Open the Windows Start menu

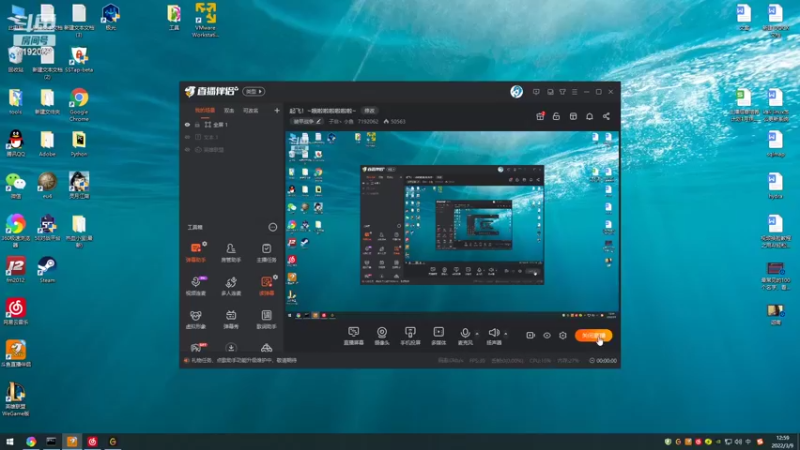pyautogui.click(x=9, y=441)
